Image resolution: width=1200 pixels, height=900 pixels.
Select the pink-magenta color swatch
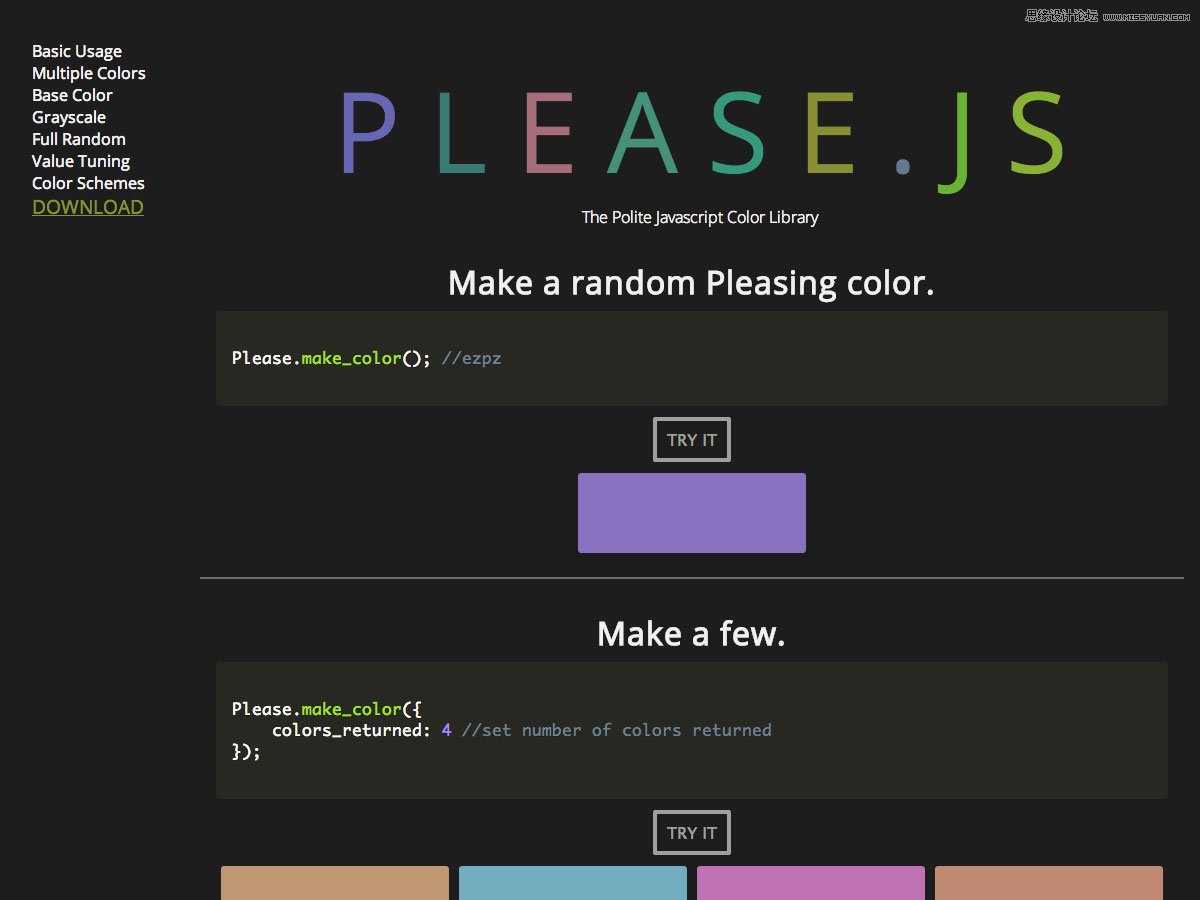pyautogui.click(x=811, y=883)
